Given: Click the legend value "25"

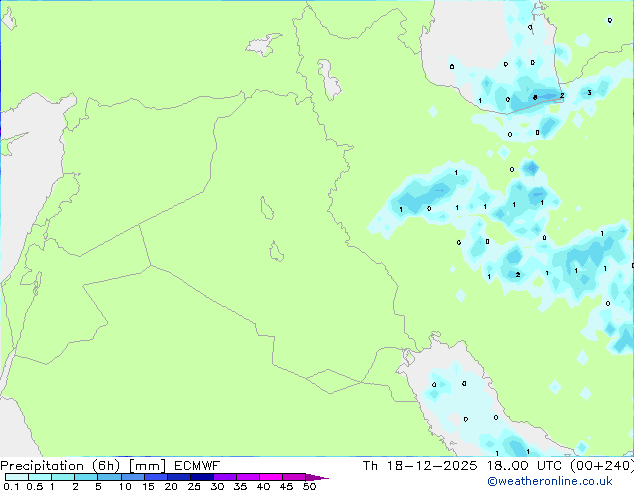Looking at the screenshot, I should coord(194,486).
